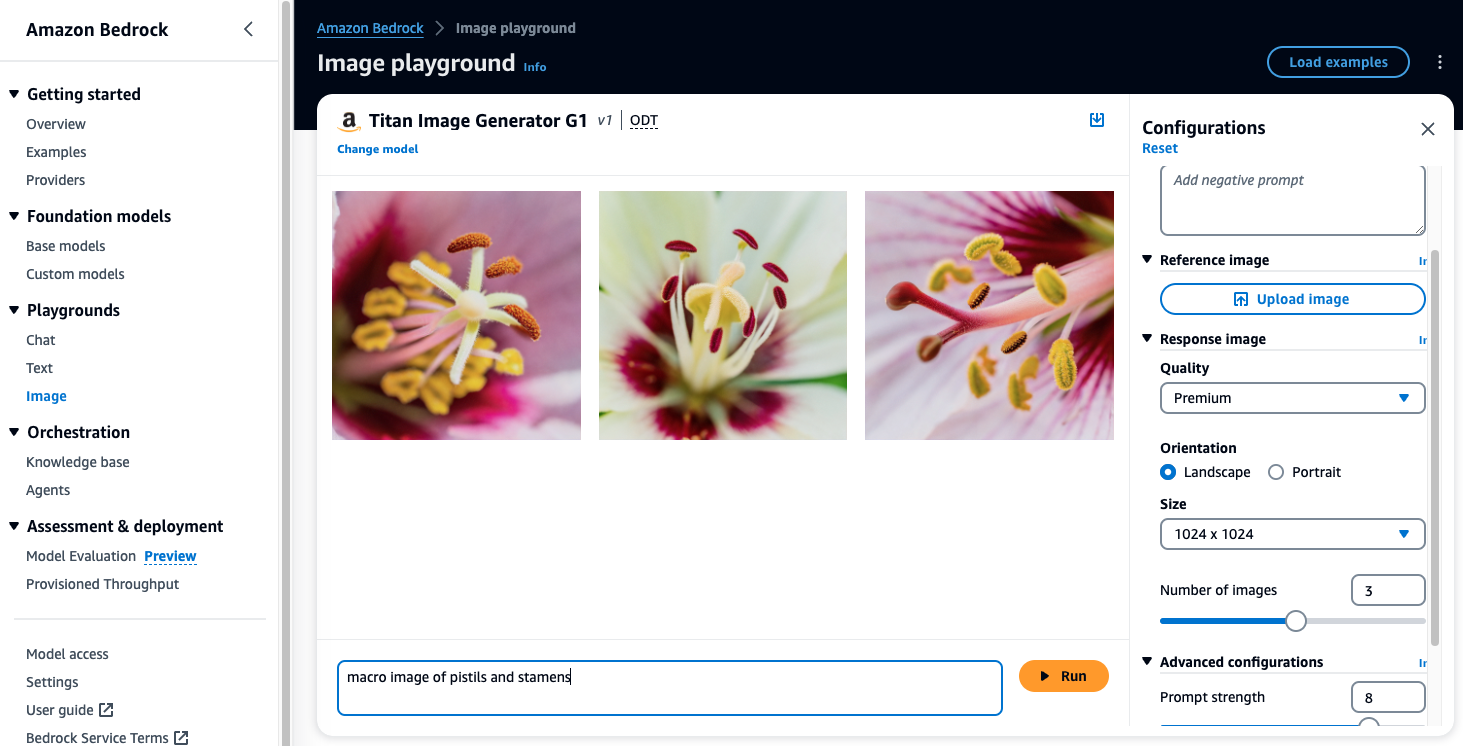
Task: Click the Advanced configurations info link
Action: [x=1423, y=663]
